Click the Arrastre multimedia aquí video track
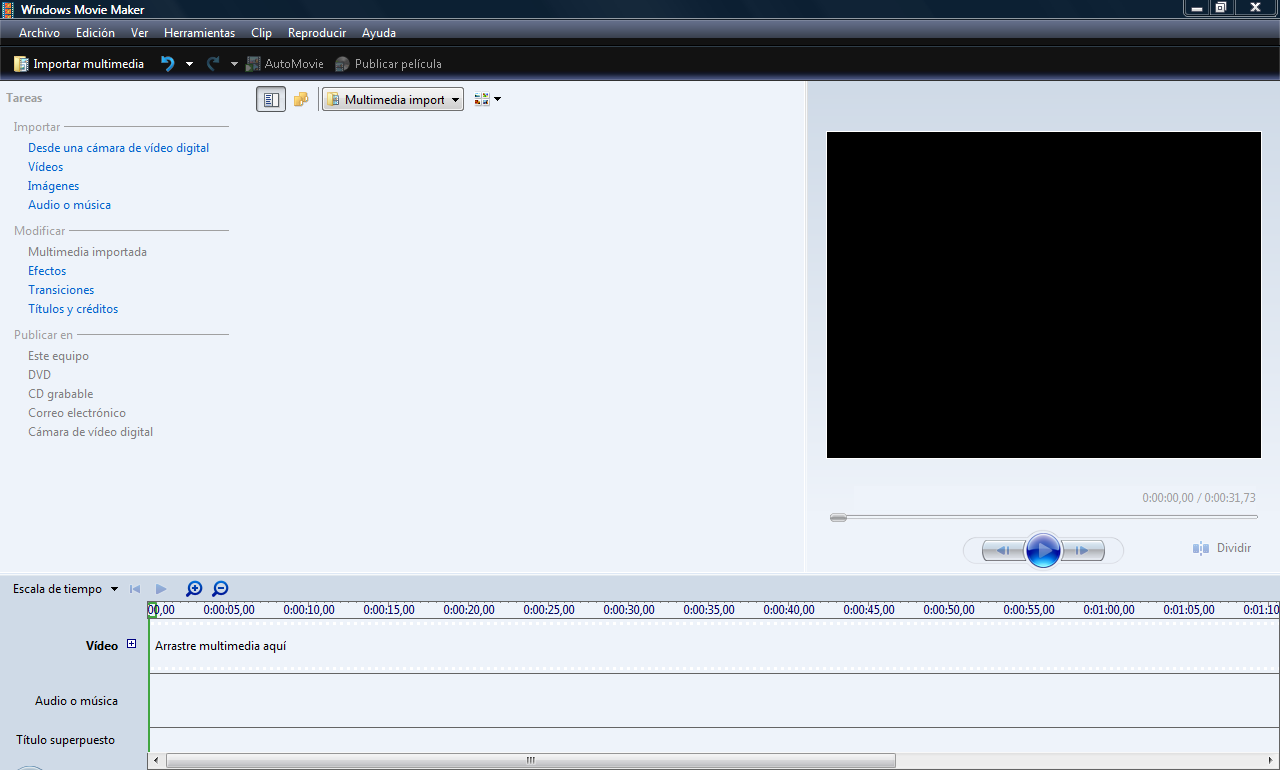 pyautogui.click(x=714, y=646)
